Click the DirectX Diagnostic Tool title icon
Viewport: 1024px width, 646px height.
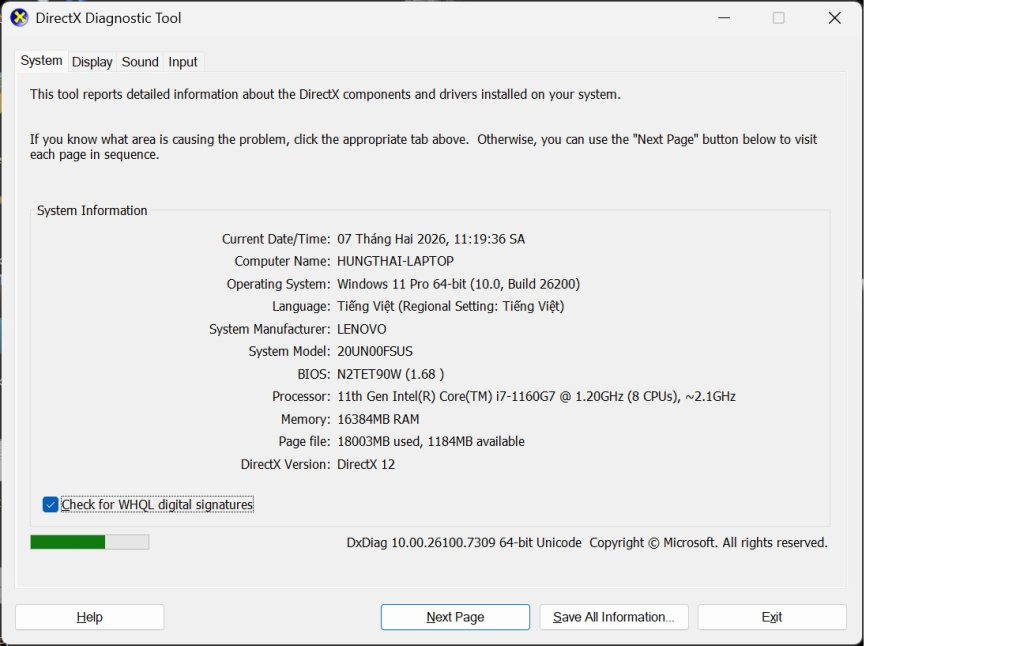(x=20, y=18)
